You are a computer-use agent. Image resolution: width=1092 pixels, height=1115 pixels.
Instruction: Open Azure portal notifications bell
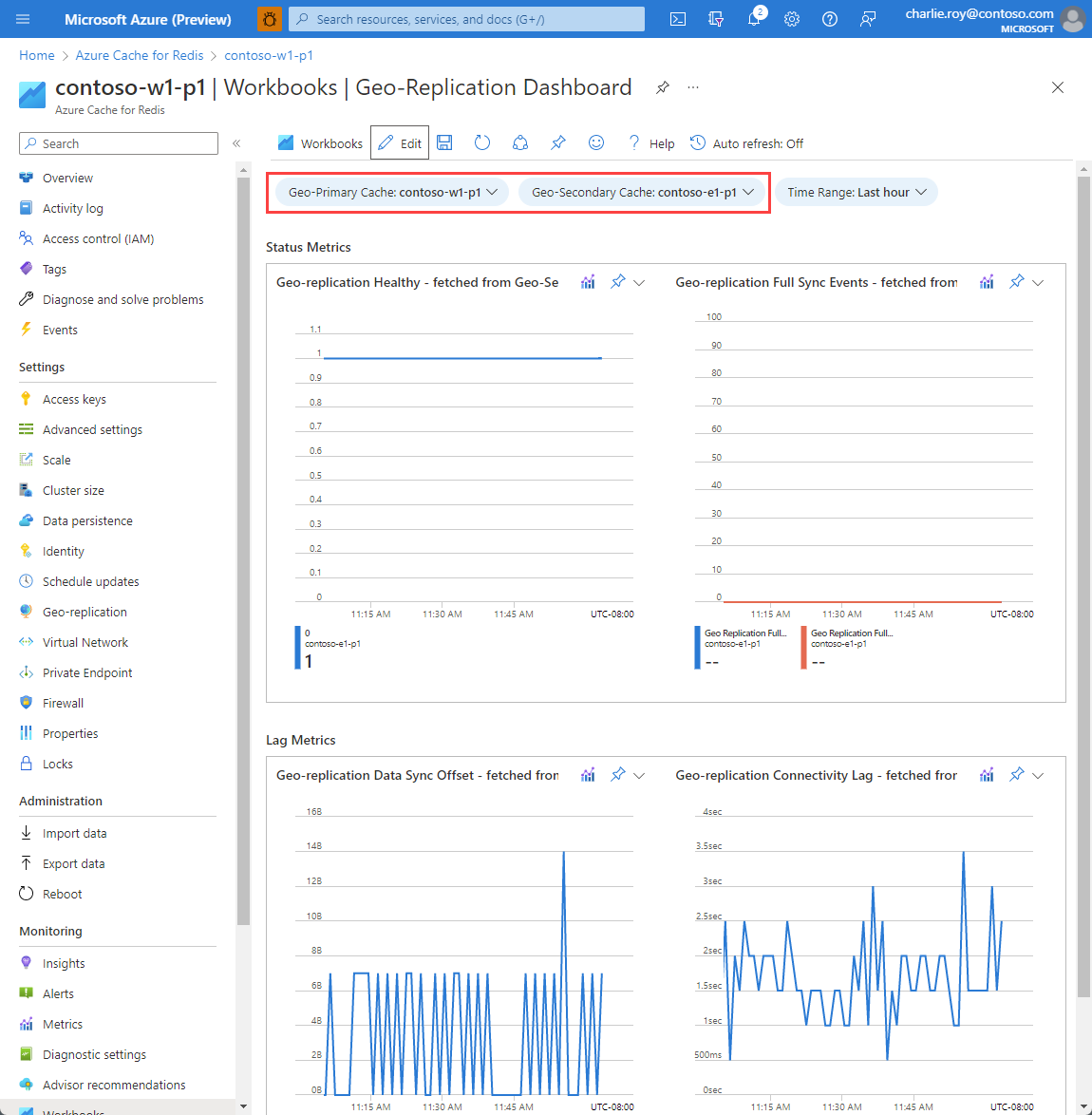[x=754, y=18]
